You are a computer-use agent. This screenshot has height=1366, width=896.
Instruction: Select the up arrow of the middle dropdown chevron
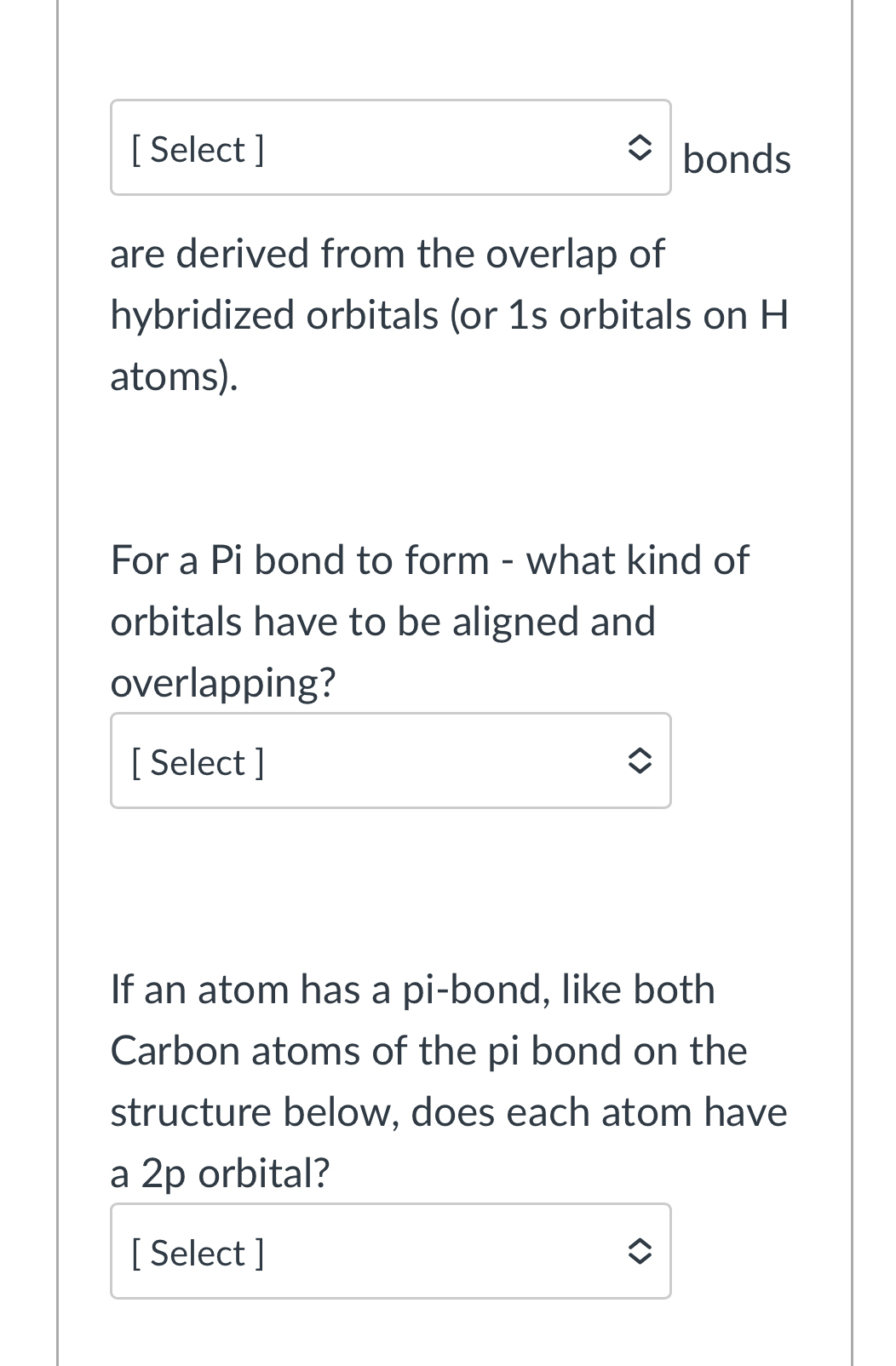pyautogui.click(x=640, y=751)
